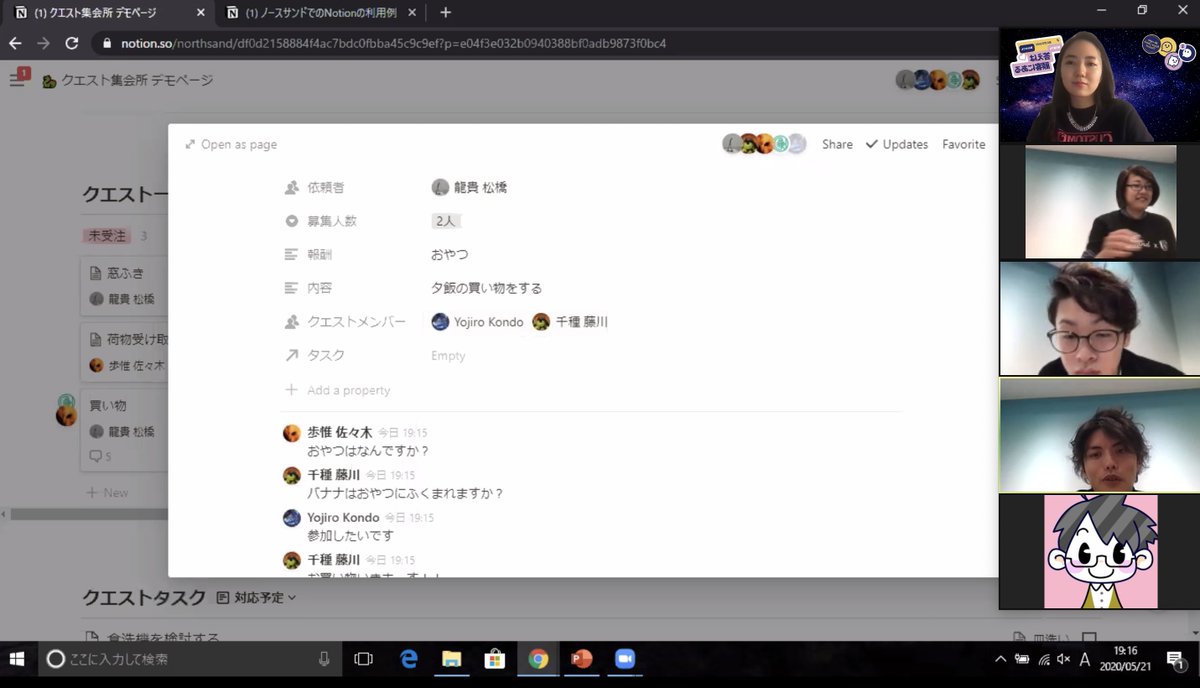Toggle the Updates follow option

(x=897, y=145)
